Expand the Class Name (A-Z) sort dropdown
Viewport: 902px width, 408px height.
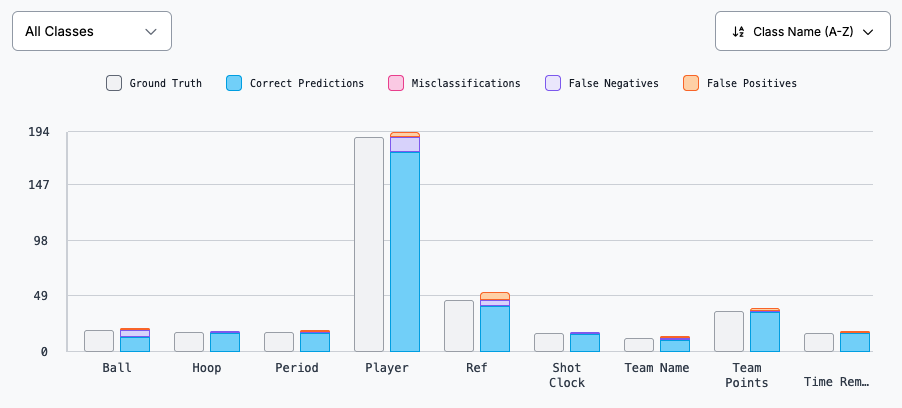pos(803,31)
